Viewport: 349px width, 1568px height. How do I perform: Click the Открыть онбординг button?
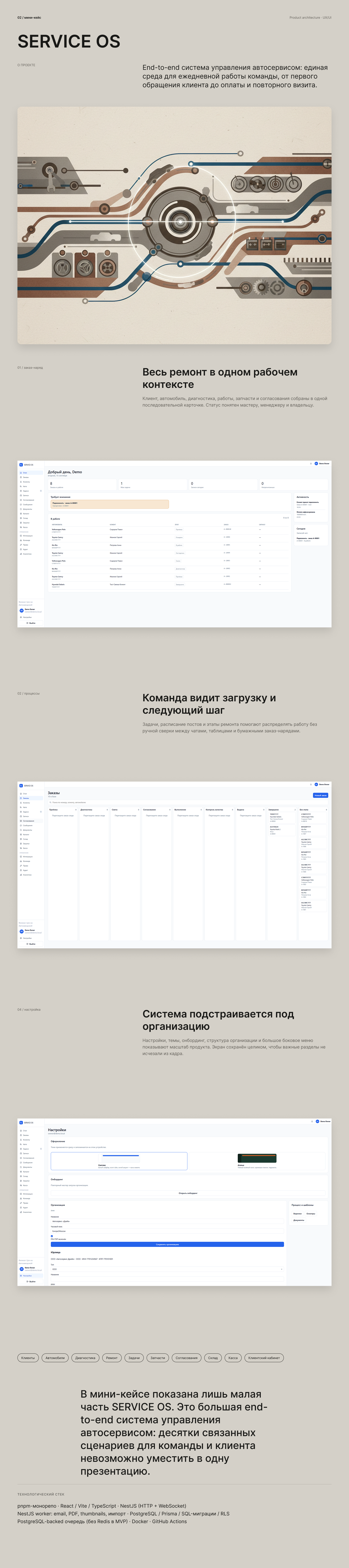pos(188,1193)
